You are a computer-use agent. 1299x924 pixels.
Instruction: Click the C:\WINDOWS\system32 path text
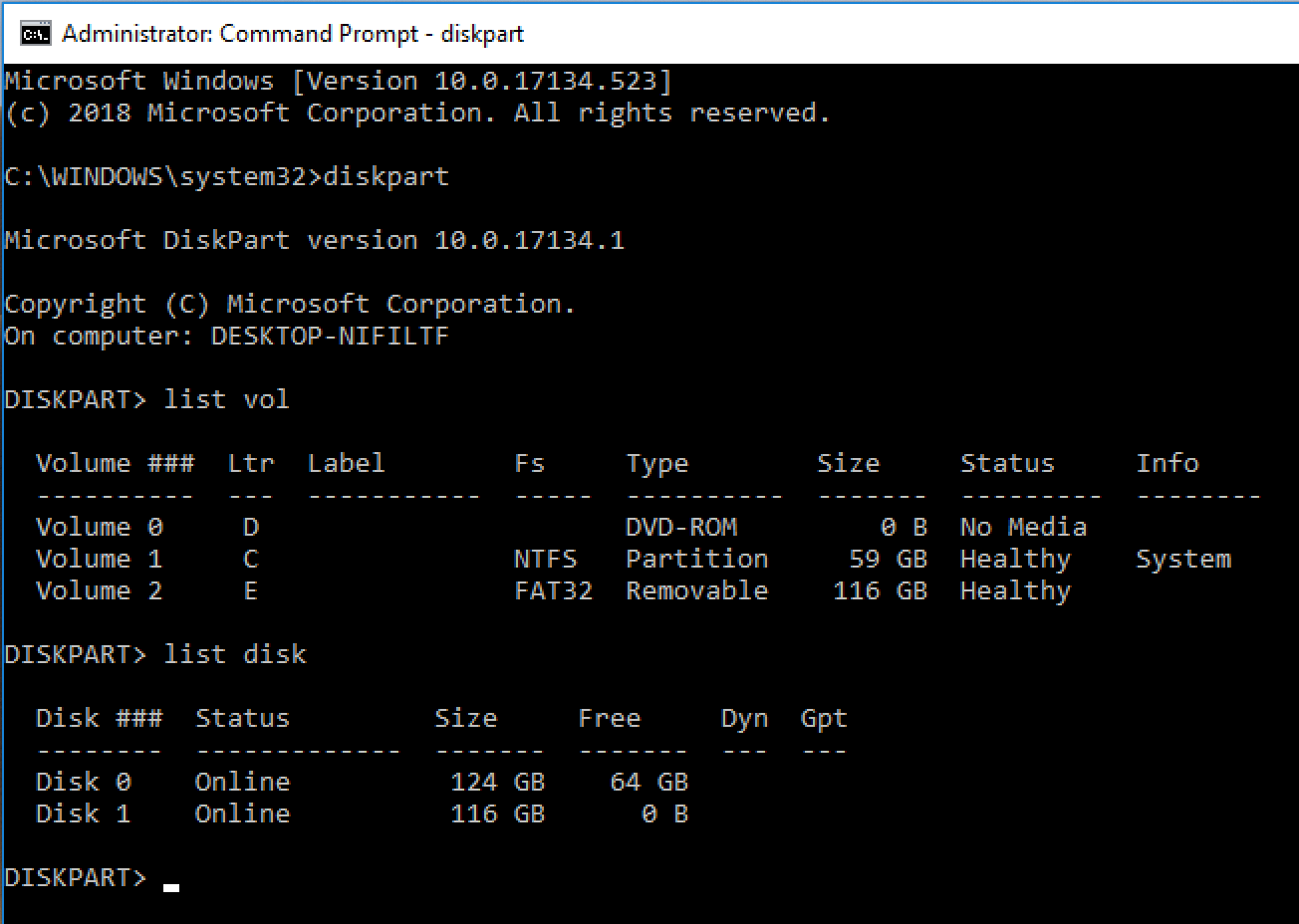pyautogui.click(x=149, y=176)
